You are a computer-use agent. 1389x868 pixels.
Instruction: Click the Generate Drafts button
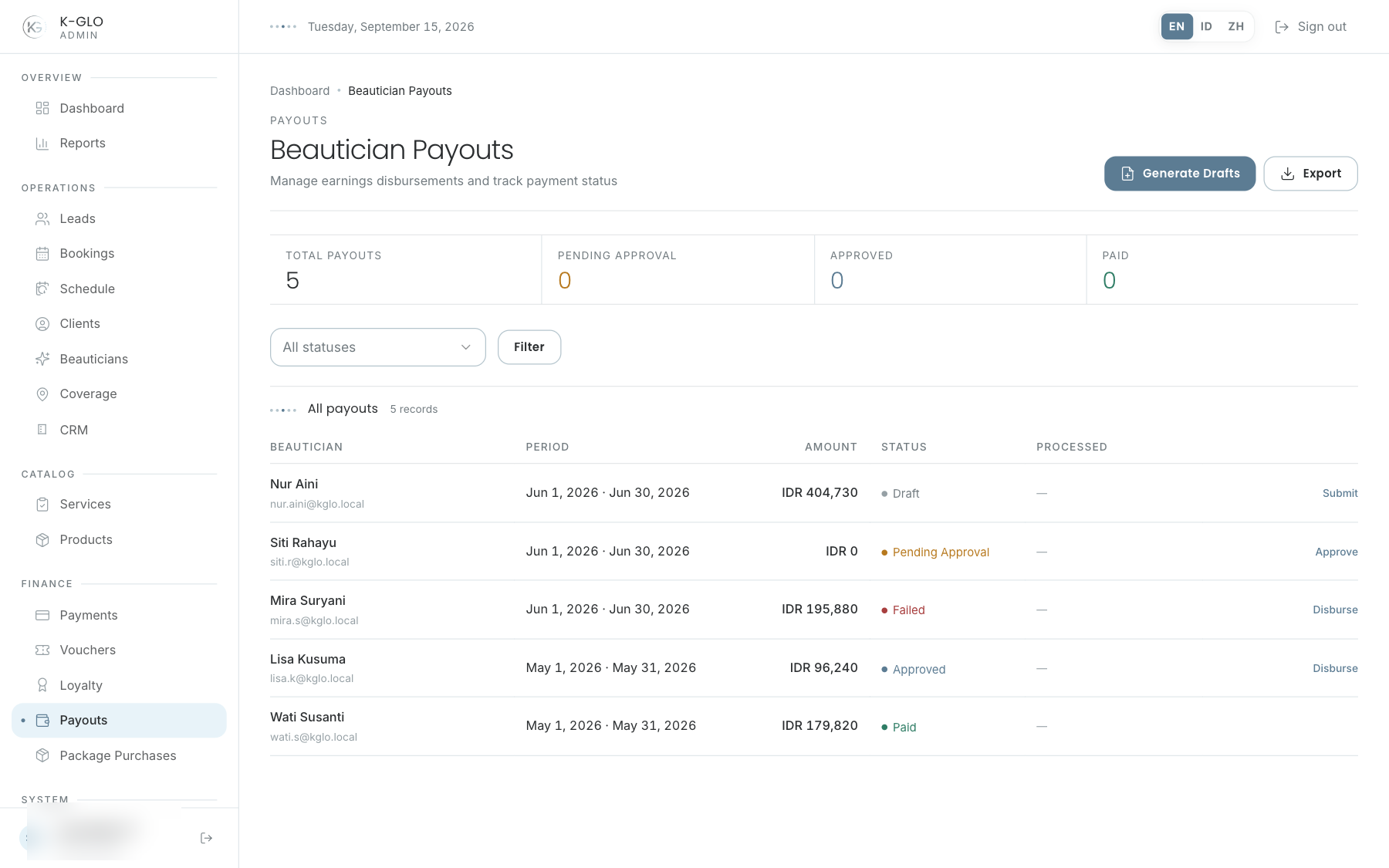click(x=1179, y=174)
